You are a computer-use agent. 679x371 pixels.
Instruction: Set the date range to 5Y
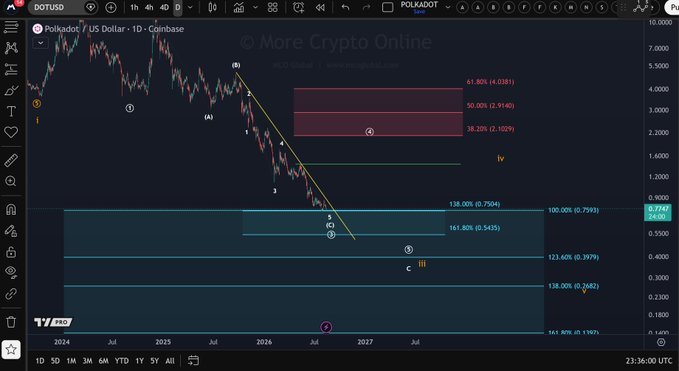tap(155, 361)
